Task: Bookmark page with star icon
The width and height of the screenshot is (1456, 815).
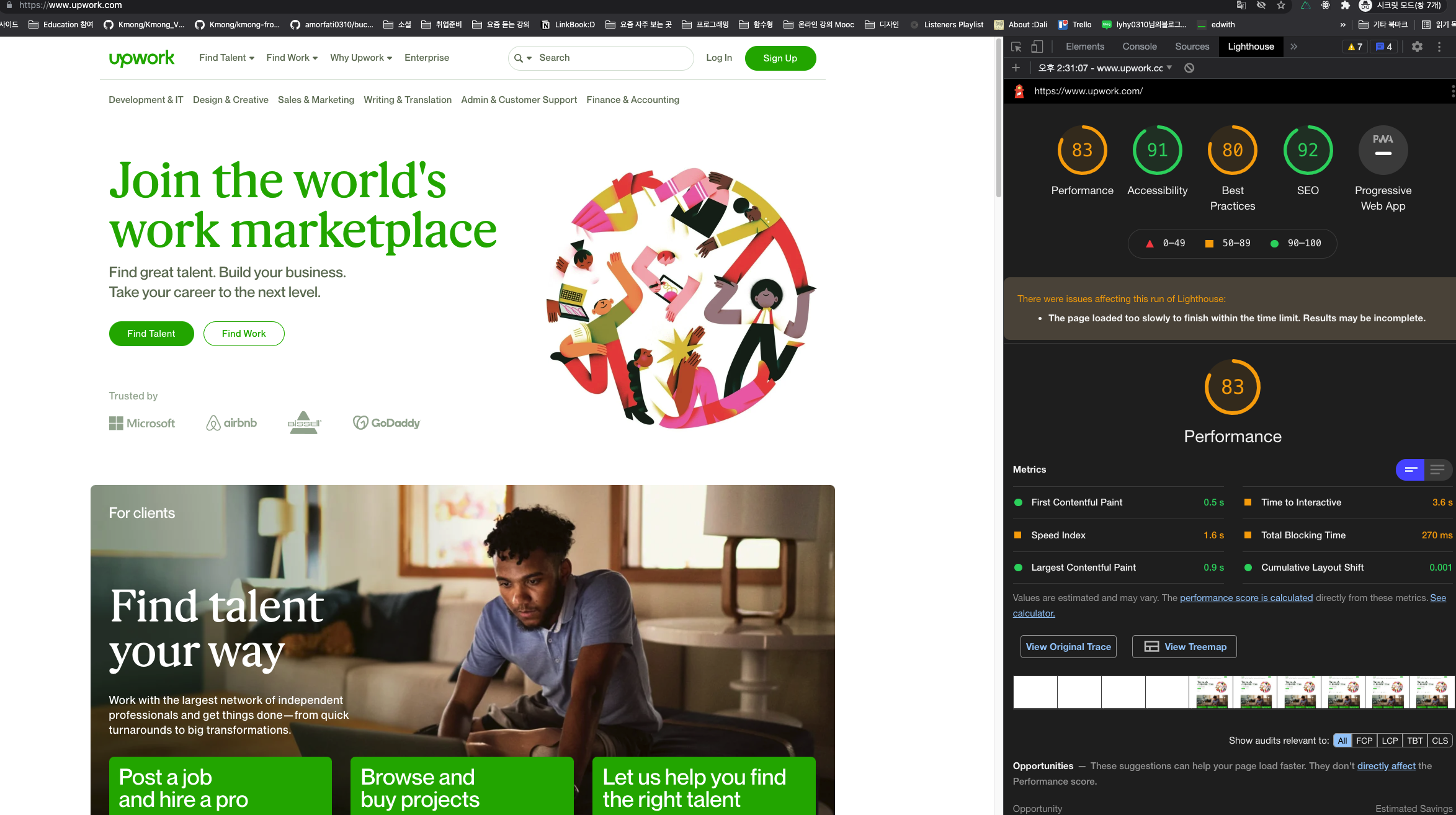Action: [x=1281, y=6]
